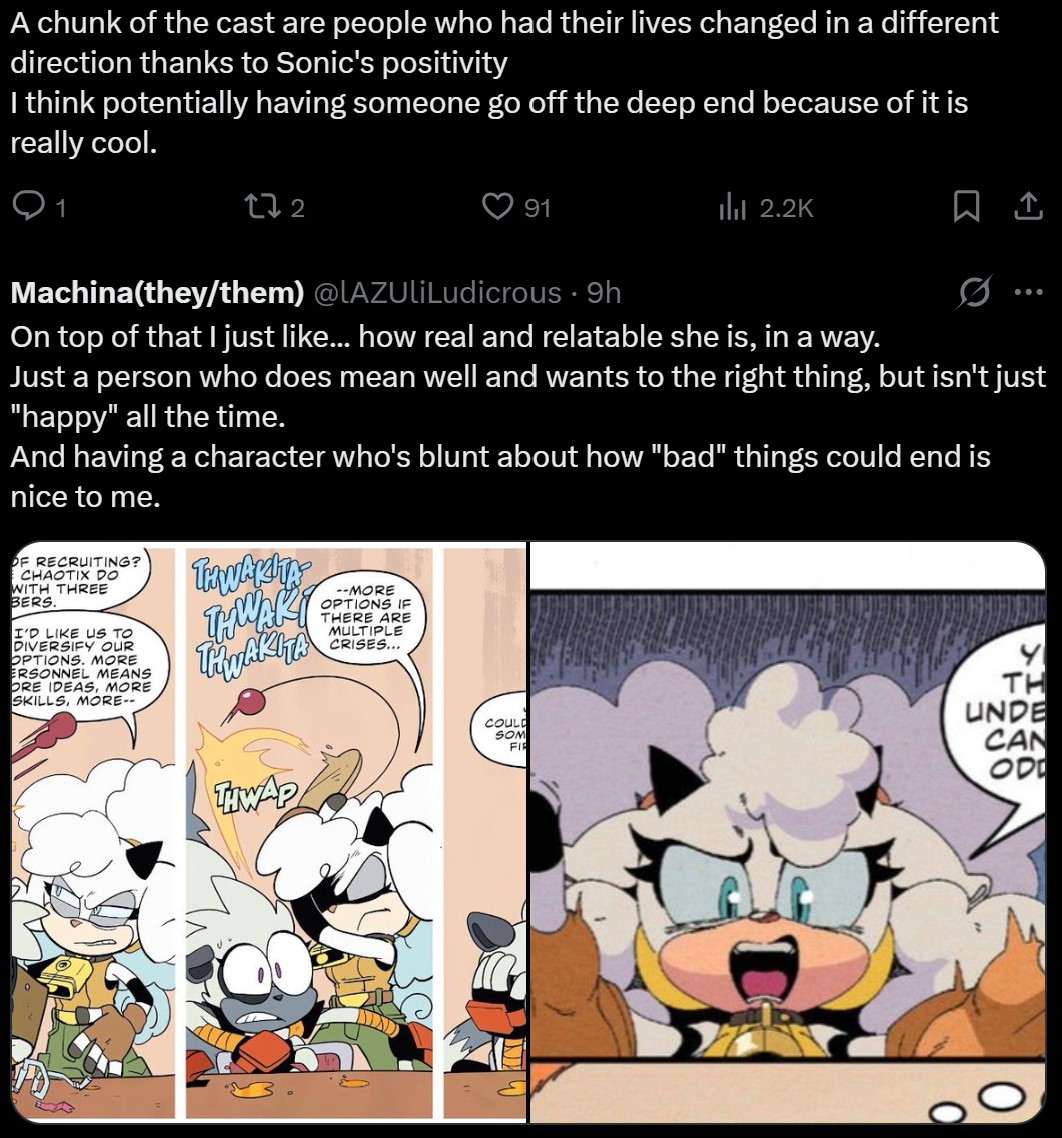Open the 9h timestamp of the tweet

click(x=604, y=292)
